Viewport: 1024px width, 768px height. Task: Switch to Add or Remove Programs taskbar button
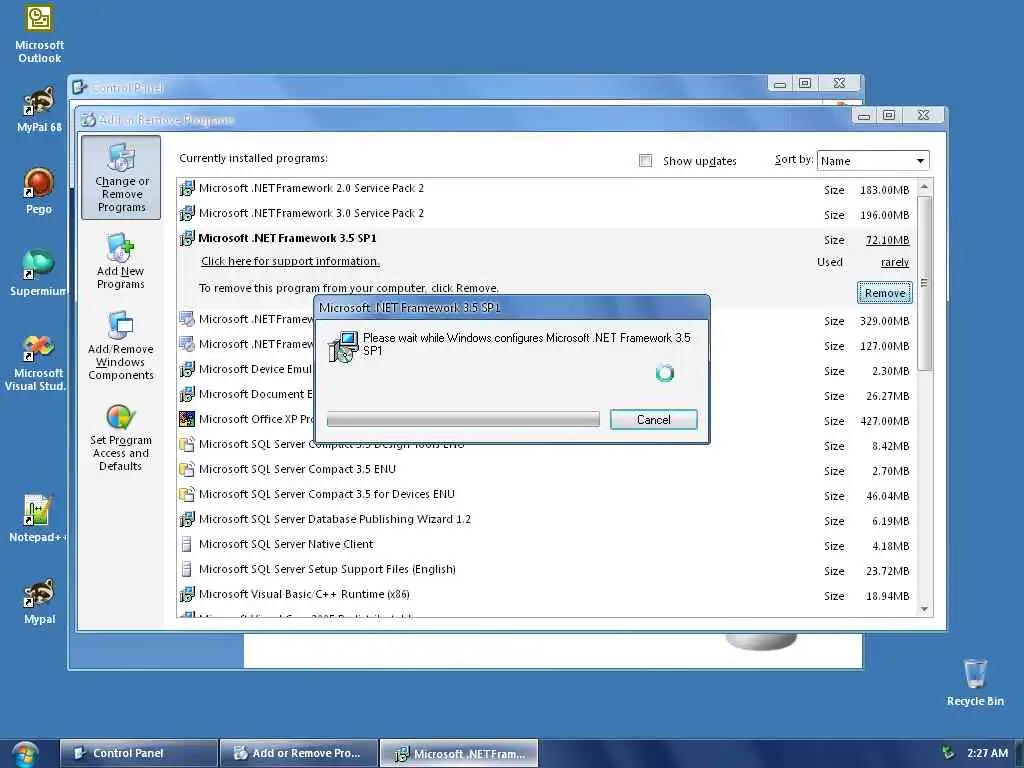click(299, 753)
